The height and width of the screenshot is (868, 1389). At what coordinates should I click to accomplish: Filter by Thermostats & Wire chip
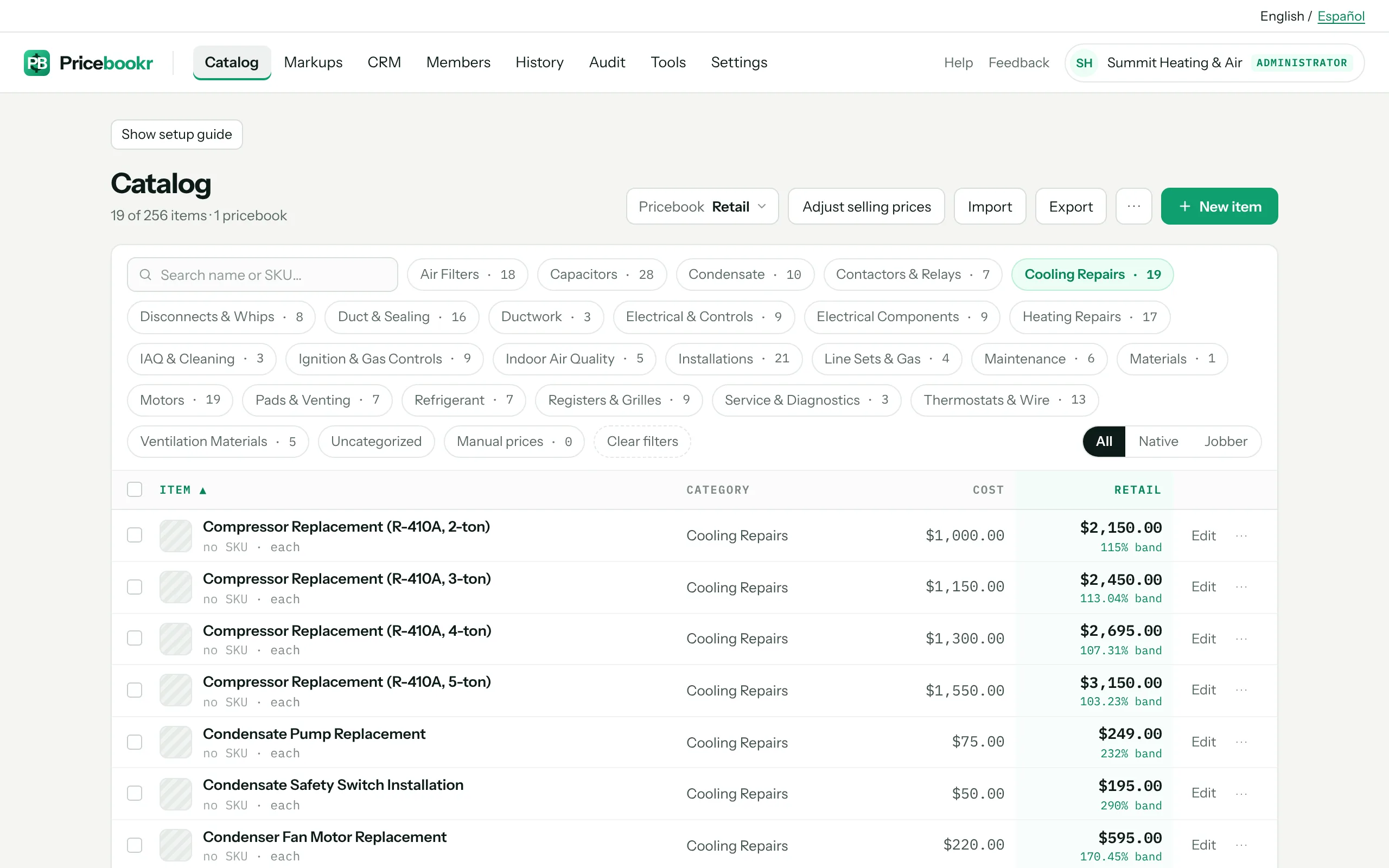pyautogui.click(x=1004, y=400)
